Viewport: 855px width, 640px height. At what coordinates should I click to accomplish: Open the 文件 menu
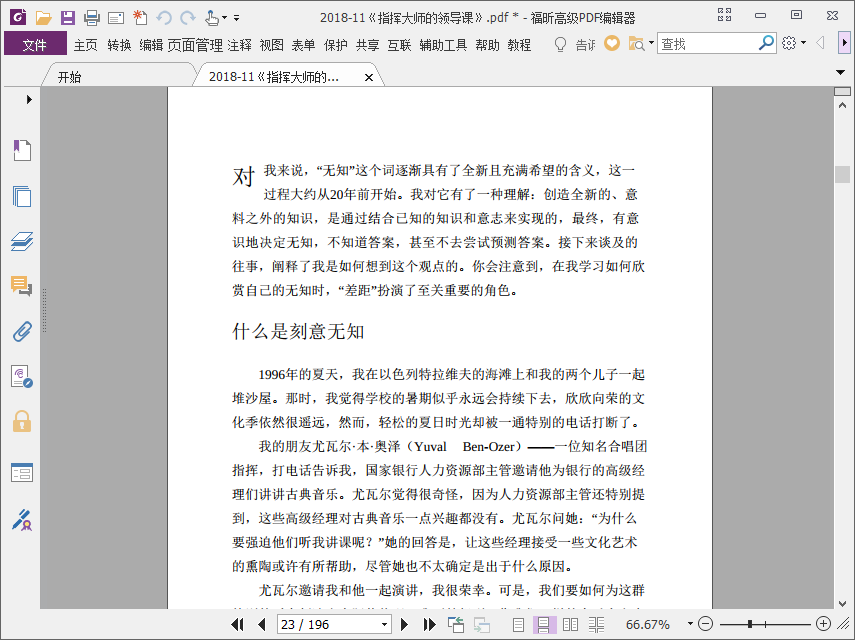click(x=35, y=45)
